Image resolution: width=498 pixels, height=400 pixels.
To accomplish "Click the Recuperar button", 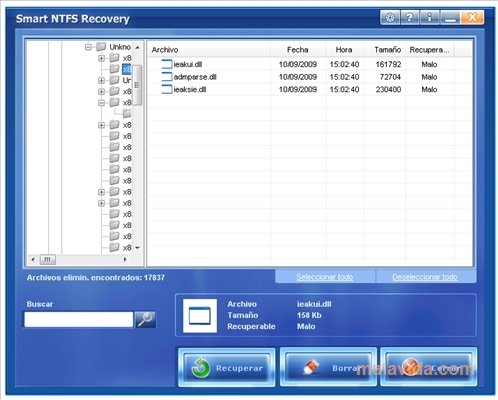I will [x=227, y=368].
